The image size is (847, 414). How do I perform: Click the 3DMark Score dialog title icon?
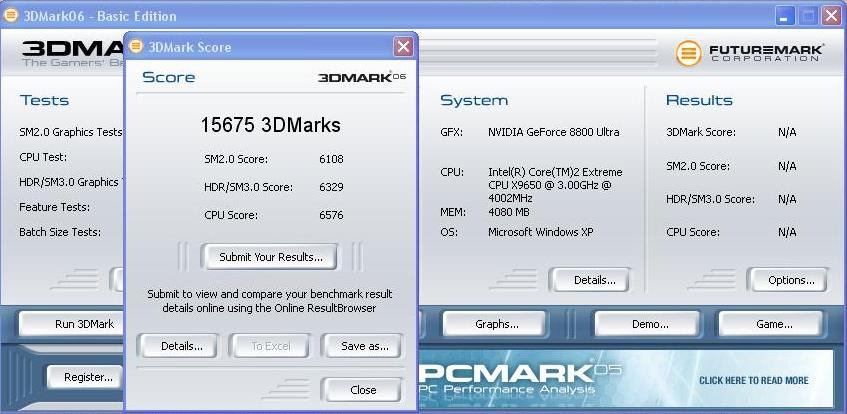(136, 46)
